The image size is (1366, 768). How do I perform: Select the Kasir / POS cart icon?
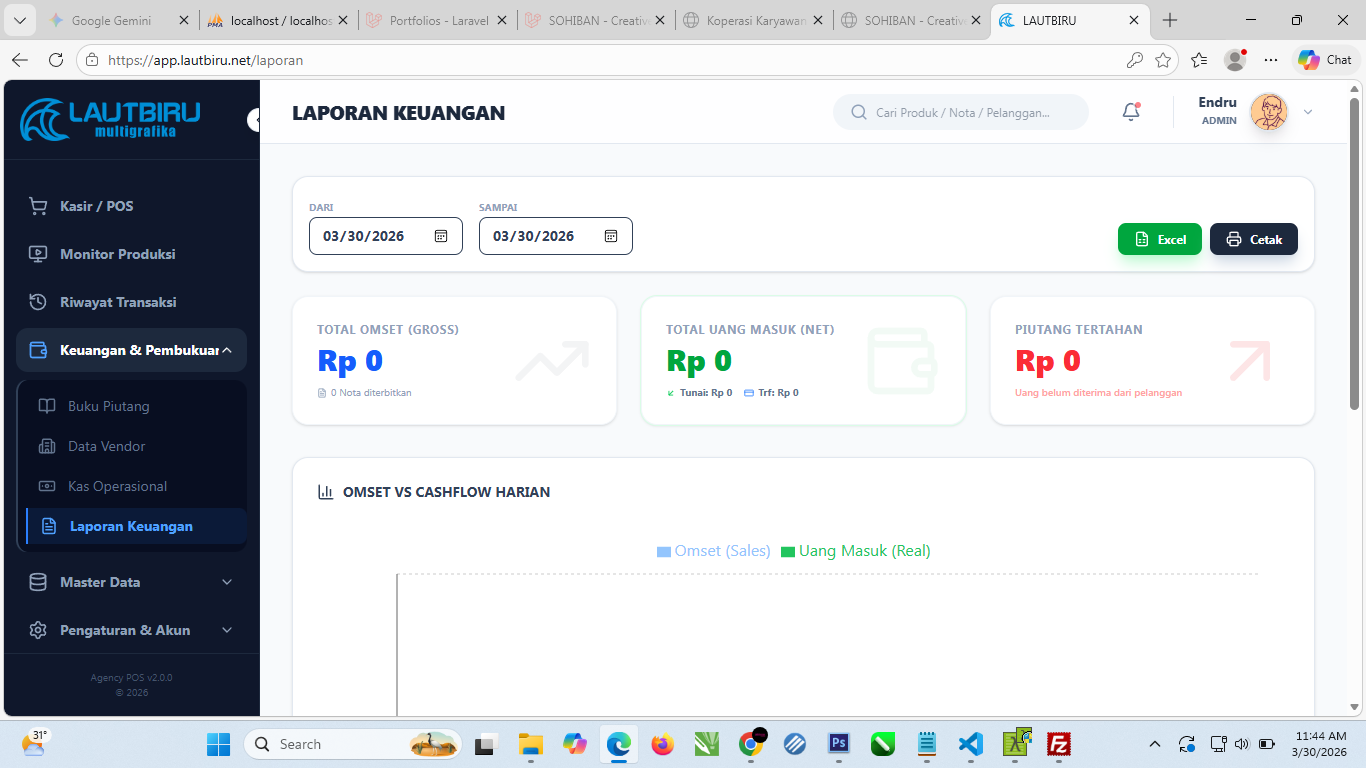38,205
